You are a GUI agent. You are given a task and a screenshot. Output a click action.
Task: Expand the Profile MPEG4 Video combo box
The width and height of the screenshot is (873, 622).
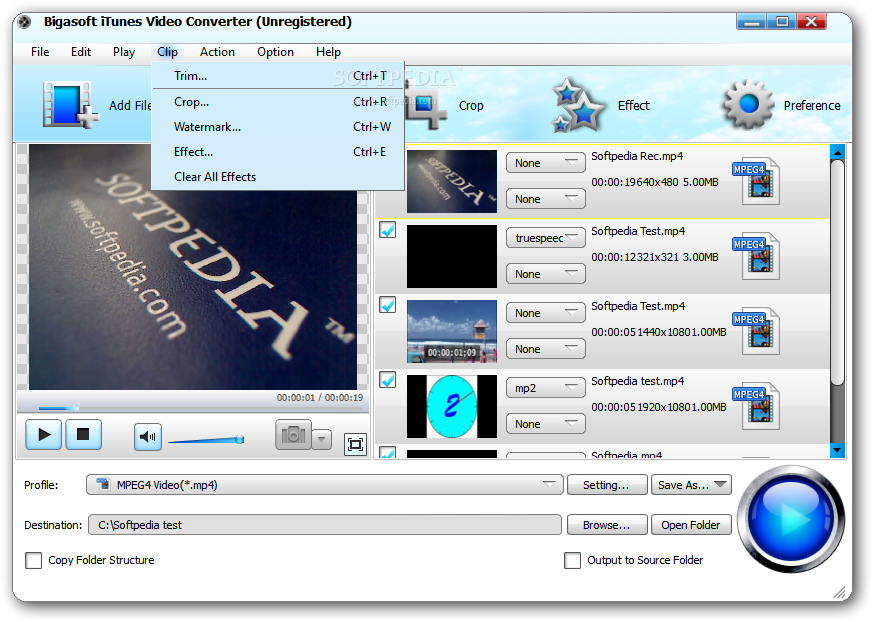pos(325,484)
